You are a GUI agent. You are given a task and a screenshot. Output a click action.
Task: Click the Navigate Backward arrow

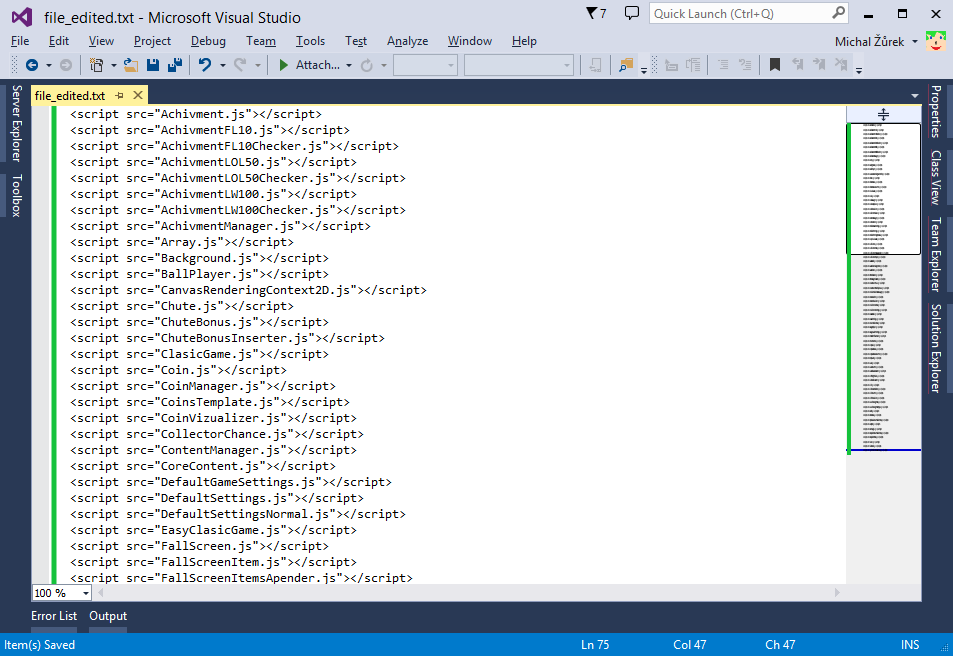(33, 64)
